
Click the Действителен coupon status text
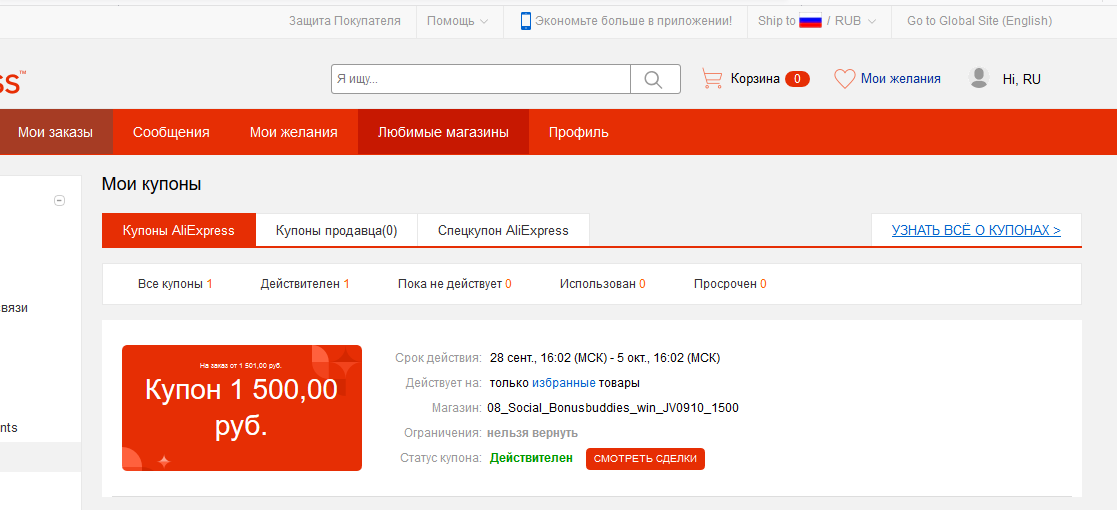point(531,458)
